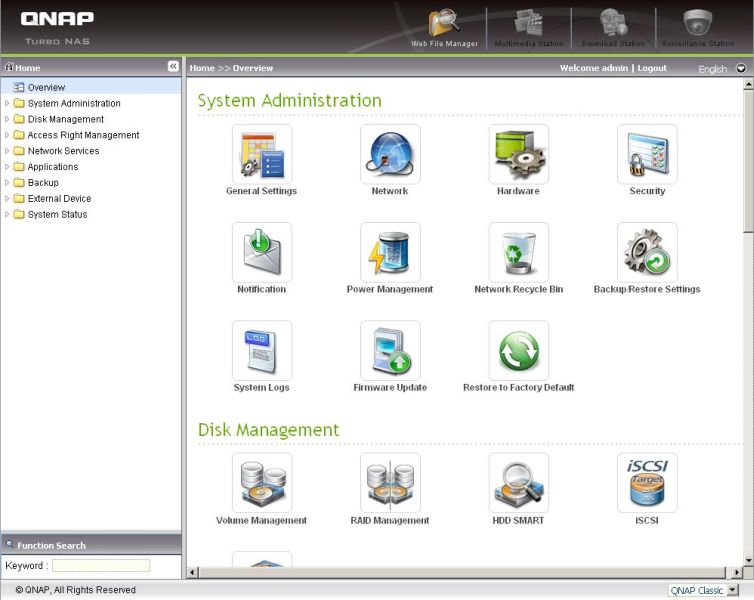
Task: Click the horizontal scrollbar left arrow
Action: [192, 572]
